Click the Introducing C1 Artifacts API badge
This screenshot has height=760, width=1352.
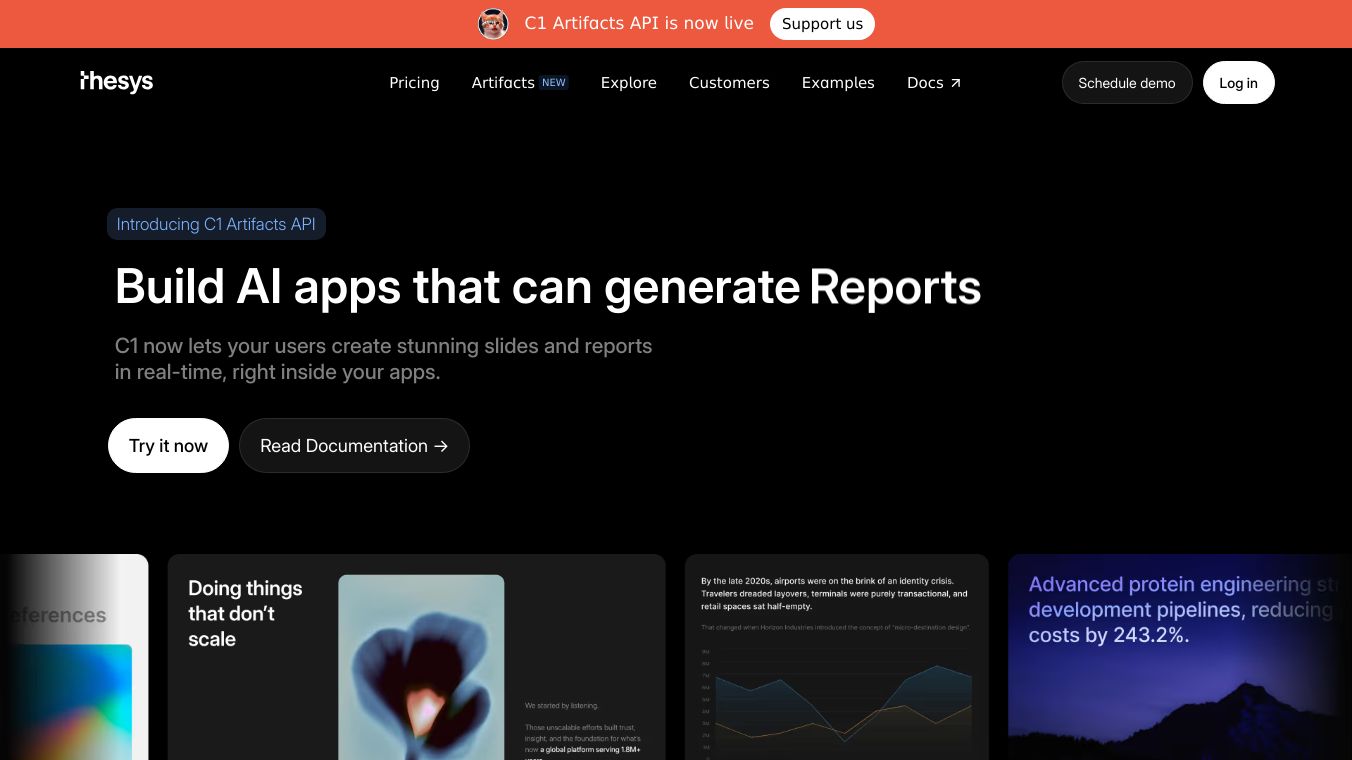[216, 224]
